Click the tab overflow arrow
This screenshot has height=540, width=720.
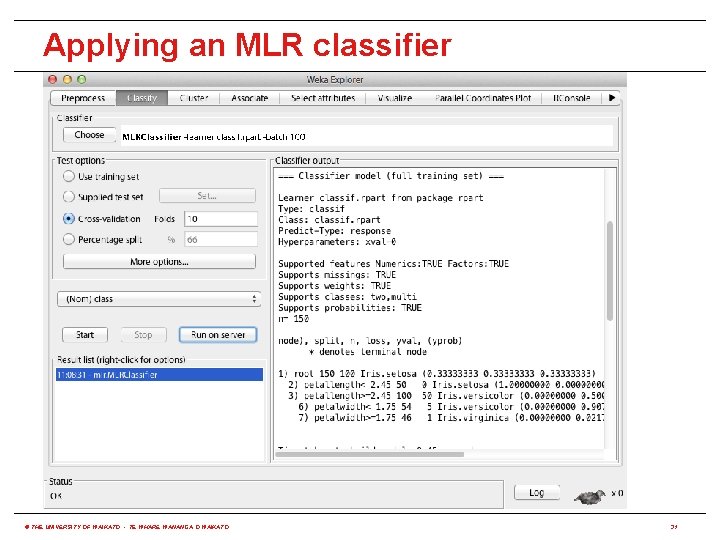[612, 98]
